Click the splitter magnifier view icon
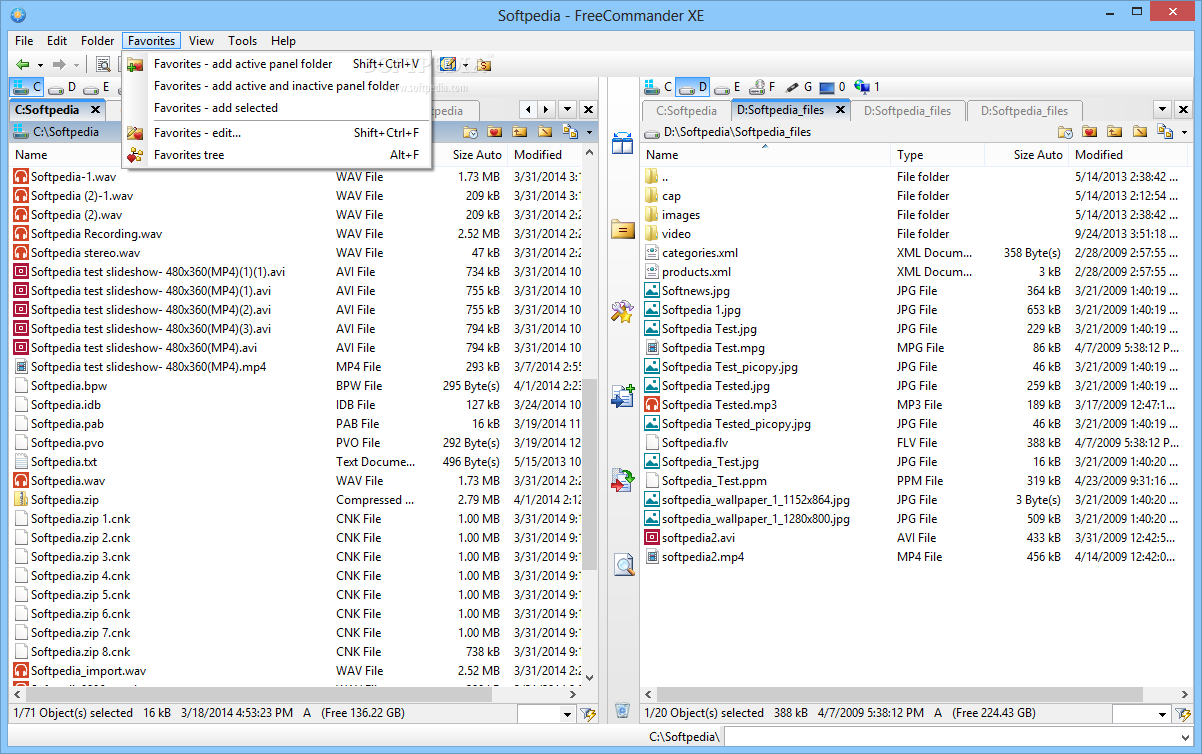Screen dimensions: 1202x754 point(623,565)
